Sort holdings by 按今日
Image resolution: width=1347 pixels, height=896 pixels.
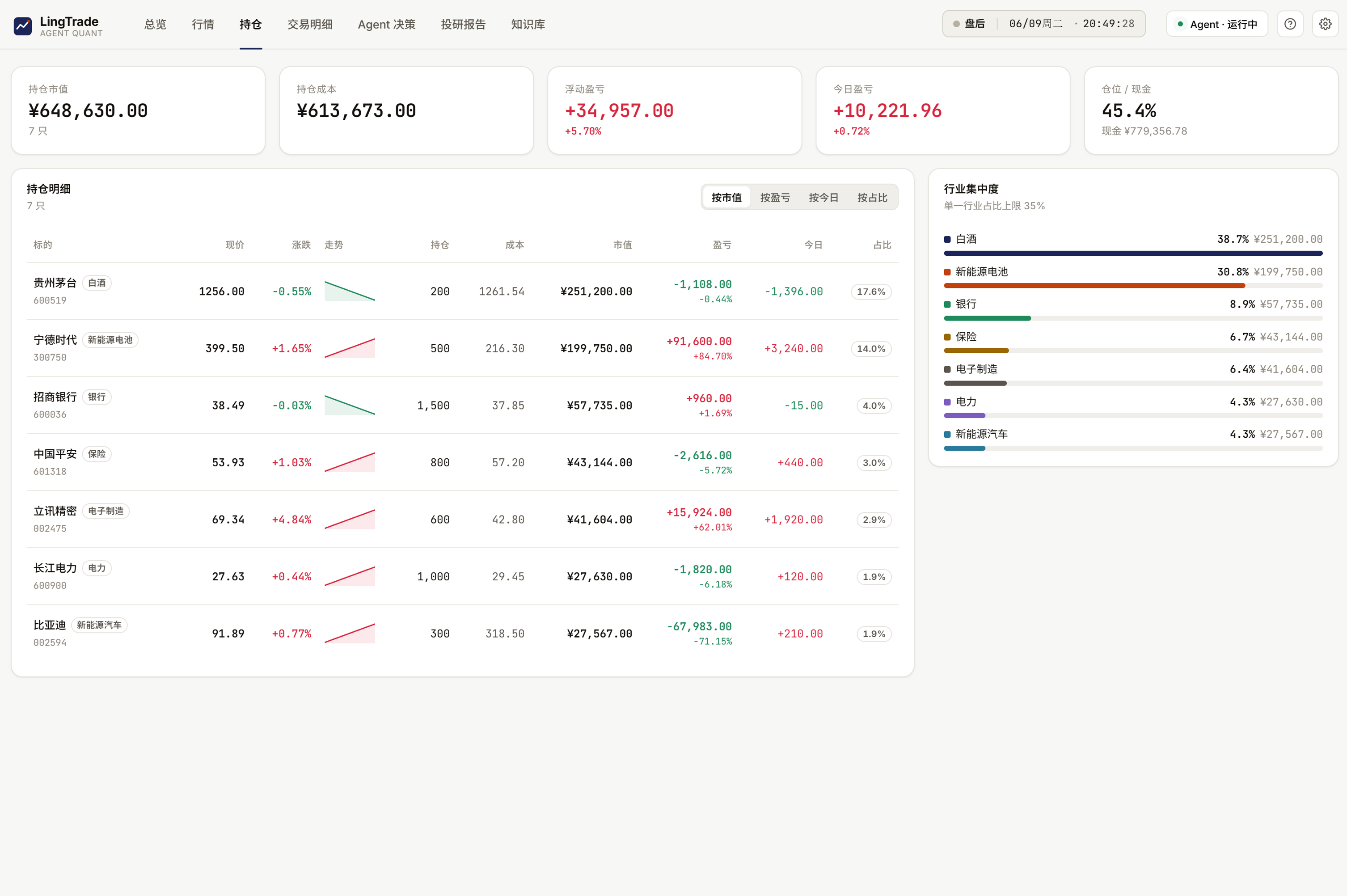824,197
